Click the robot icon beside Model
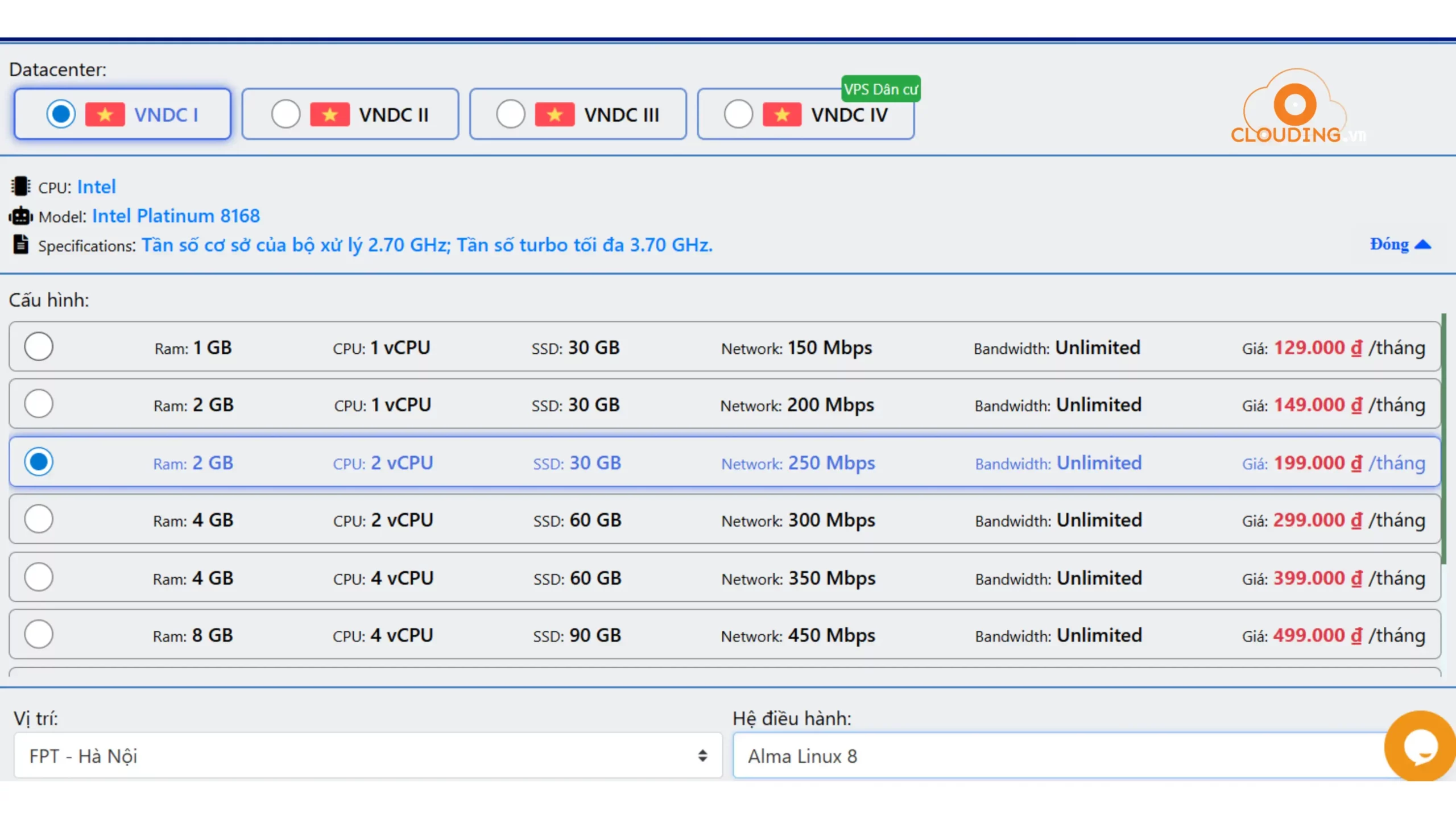The height and width of the screenshot is (819, 1456). click(20, 216)
